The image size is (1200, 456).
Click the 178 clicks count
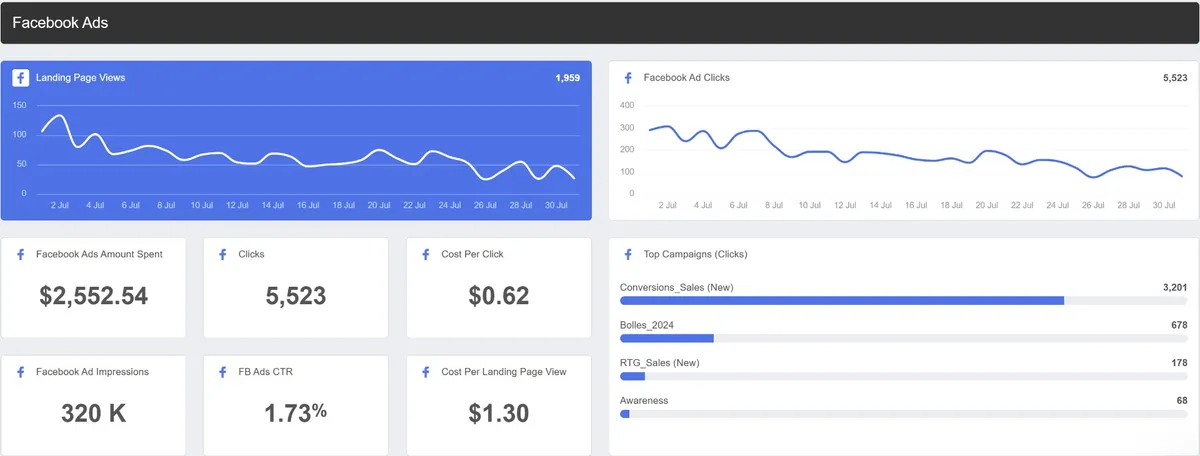(x=1179, y=362)
